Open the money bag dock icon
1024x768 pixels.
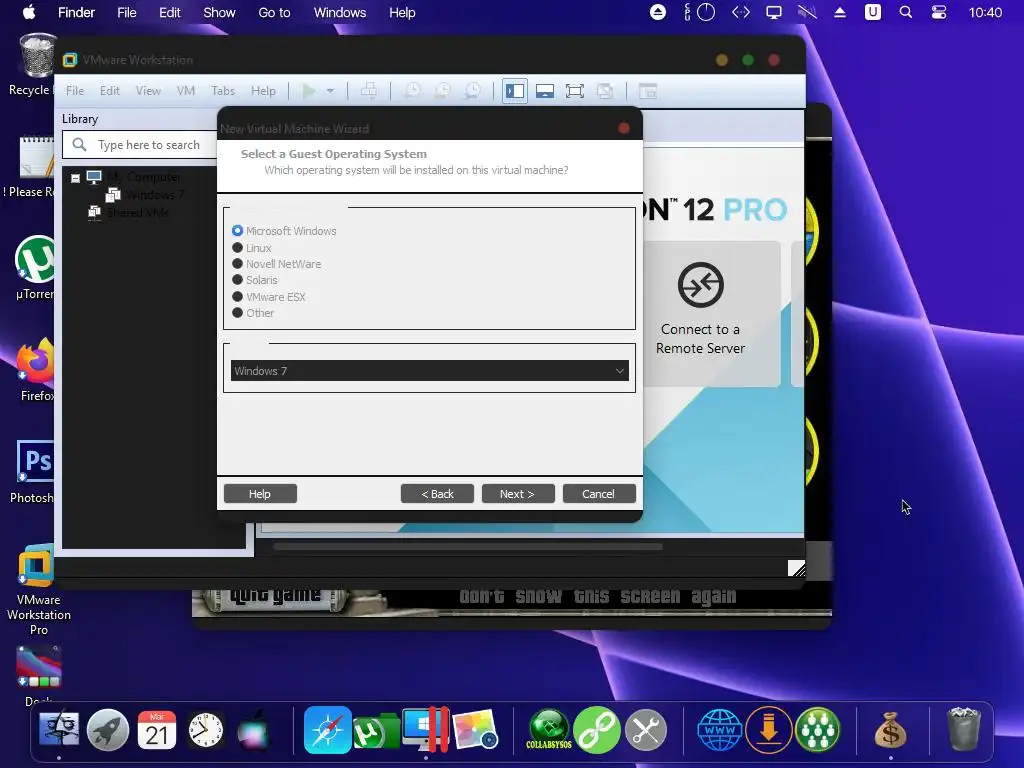point(891,729)
